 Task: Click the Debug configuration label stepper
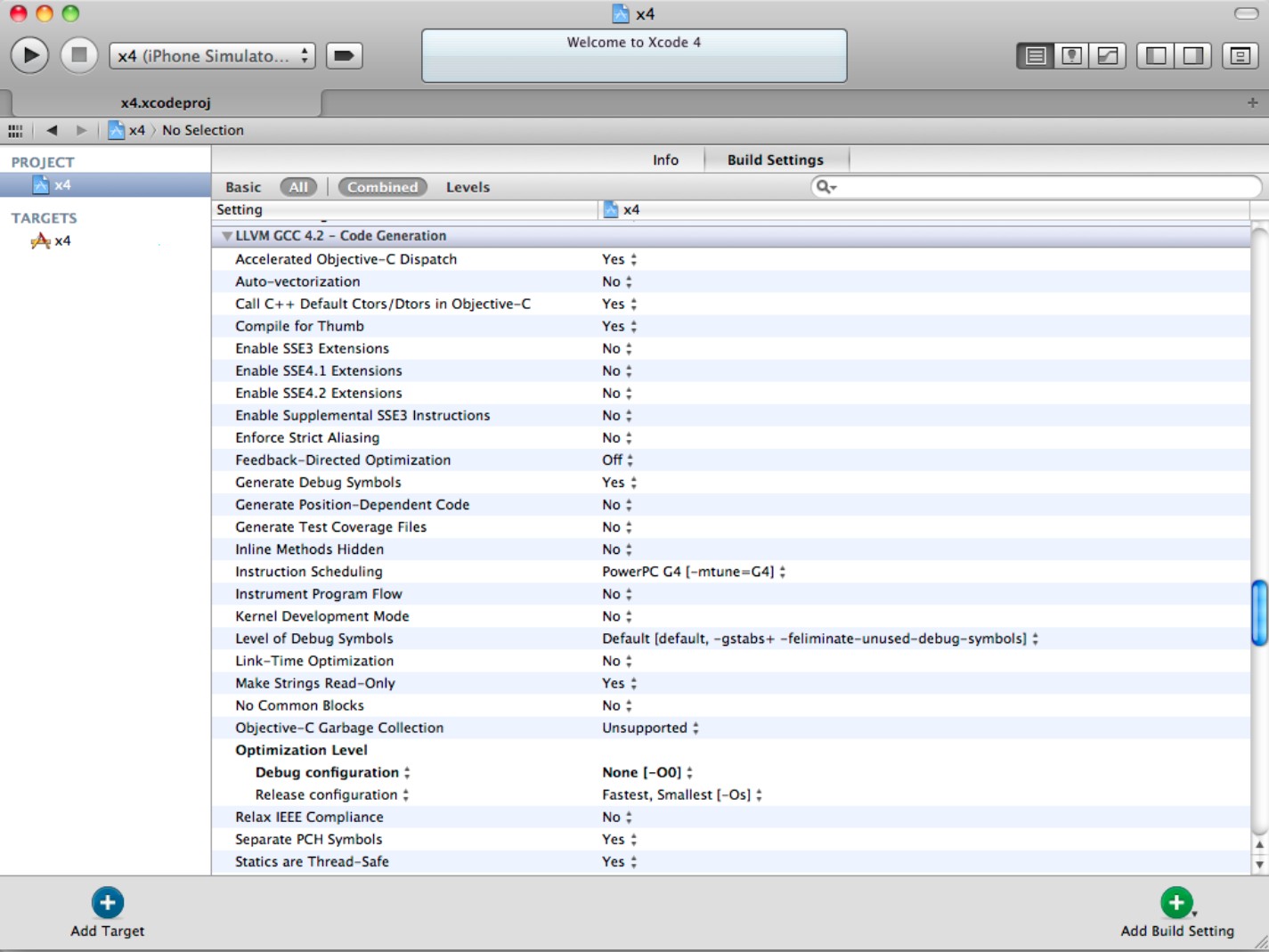pyautogui.click(x=407, y=772)
